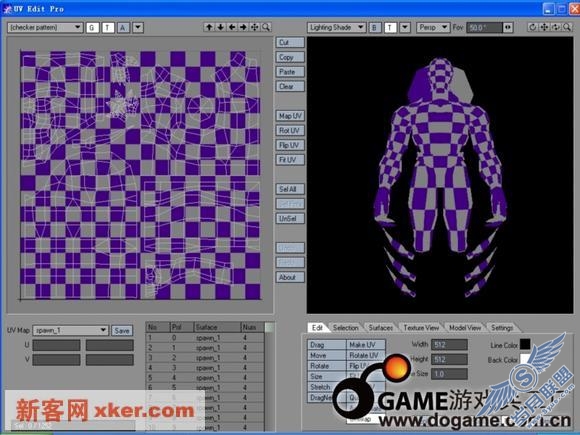Click the up arrow in UV view toolbar
Image resolution: width=580 pixels, height=435 pixels.
(209, 27)
